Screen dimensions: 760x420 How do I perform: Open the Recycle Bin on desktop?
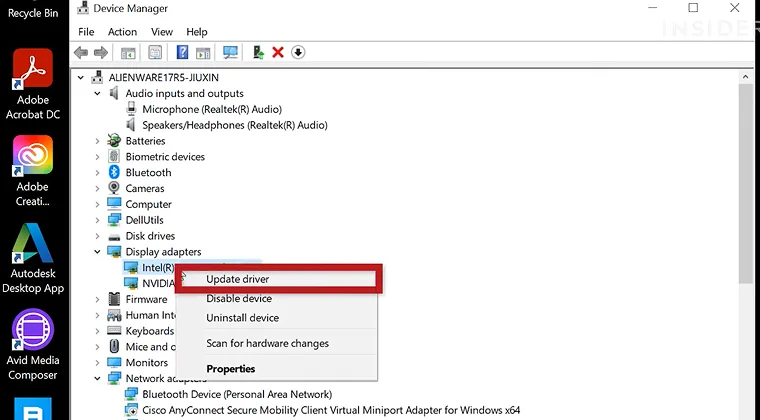33,11
